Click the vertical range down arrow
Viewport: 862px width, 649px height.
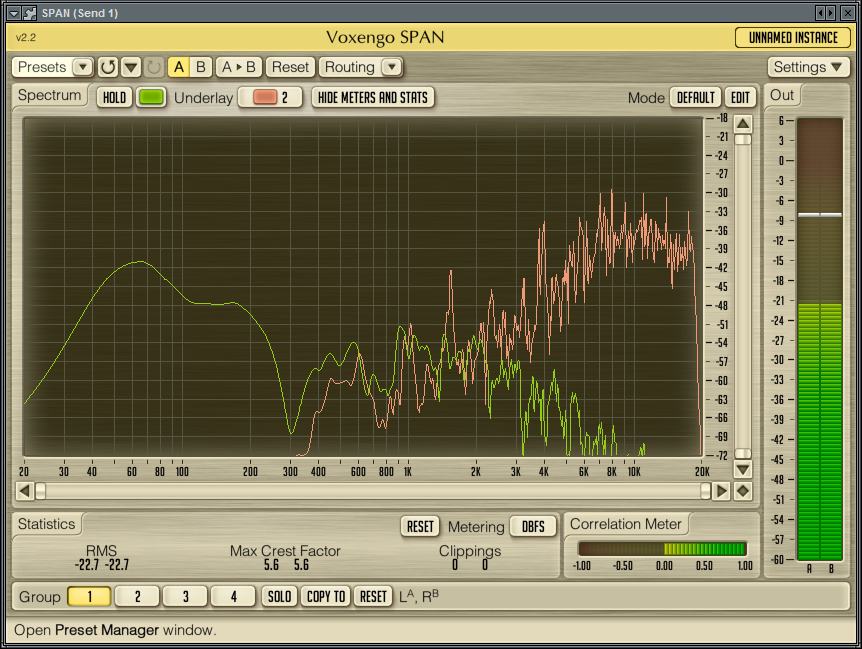pyautogui.click(x=743, y=470)
